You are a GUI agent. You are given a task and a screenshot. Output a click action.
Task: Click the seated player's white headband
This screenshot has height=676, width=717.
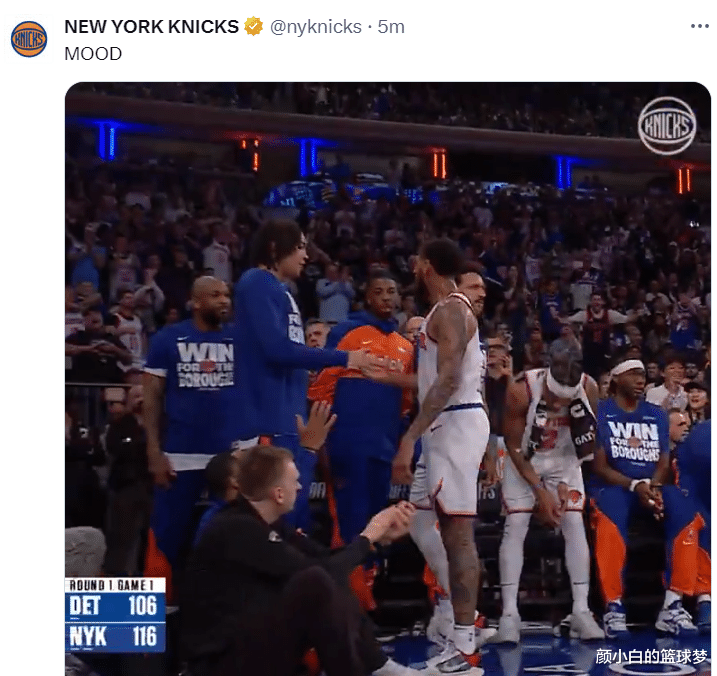coord(629,366)
